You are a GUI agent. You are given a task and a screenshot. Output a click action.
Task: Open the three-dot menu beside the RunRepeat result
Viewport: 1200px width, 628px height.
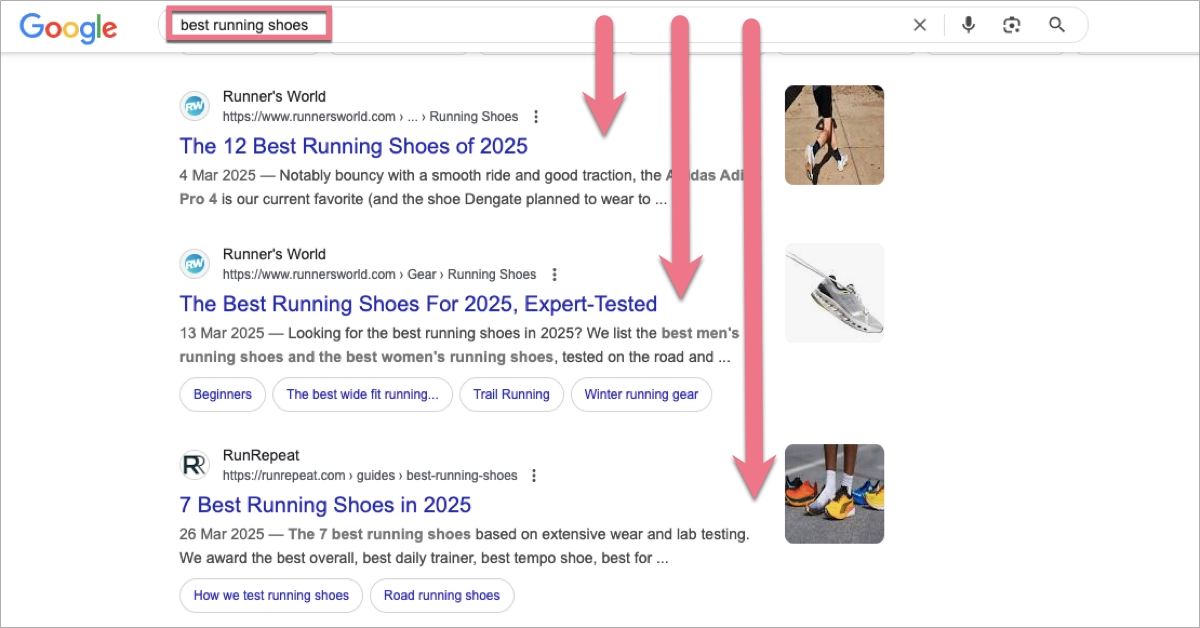(534, 475)
